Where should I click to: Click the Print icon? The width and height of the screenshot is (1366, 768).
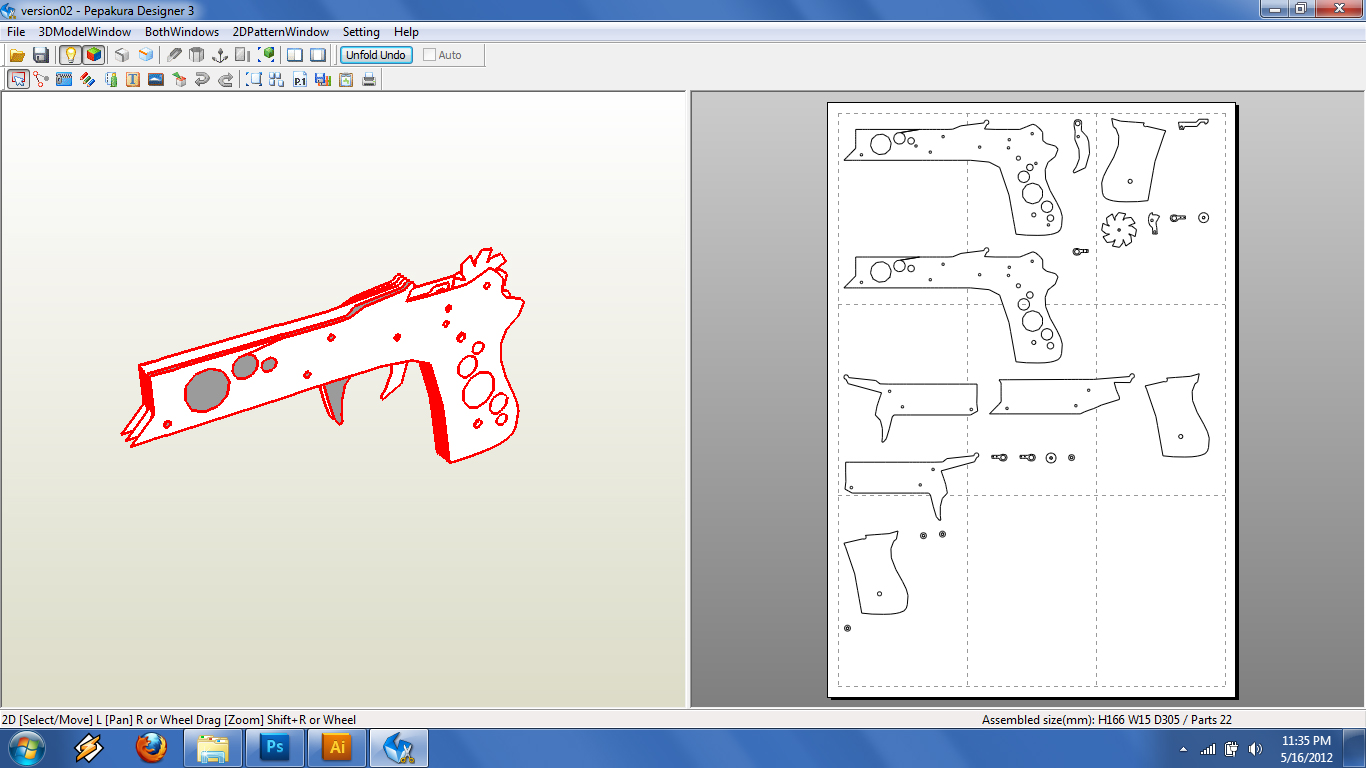coord(369,79)
